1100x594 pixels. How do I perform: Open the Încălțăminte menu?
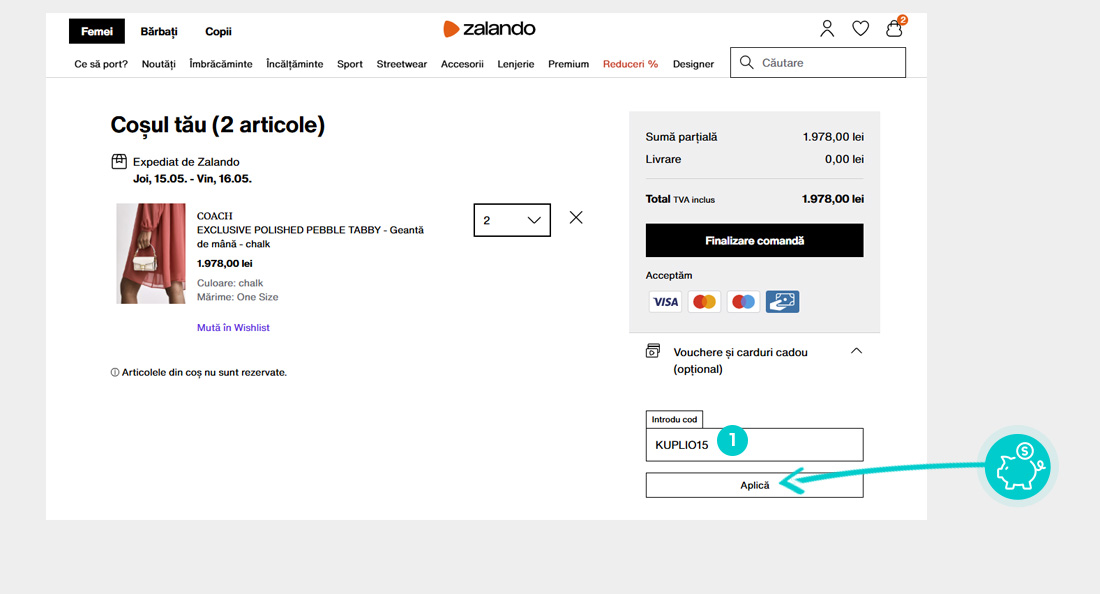pos(295,64)
